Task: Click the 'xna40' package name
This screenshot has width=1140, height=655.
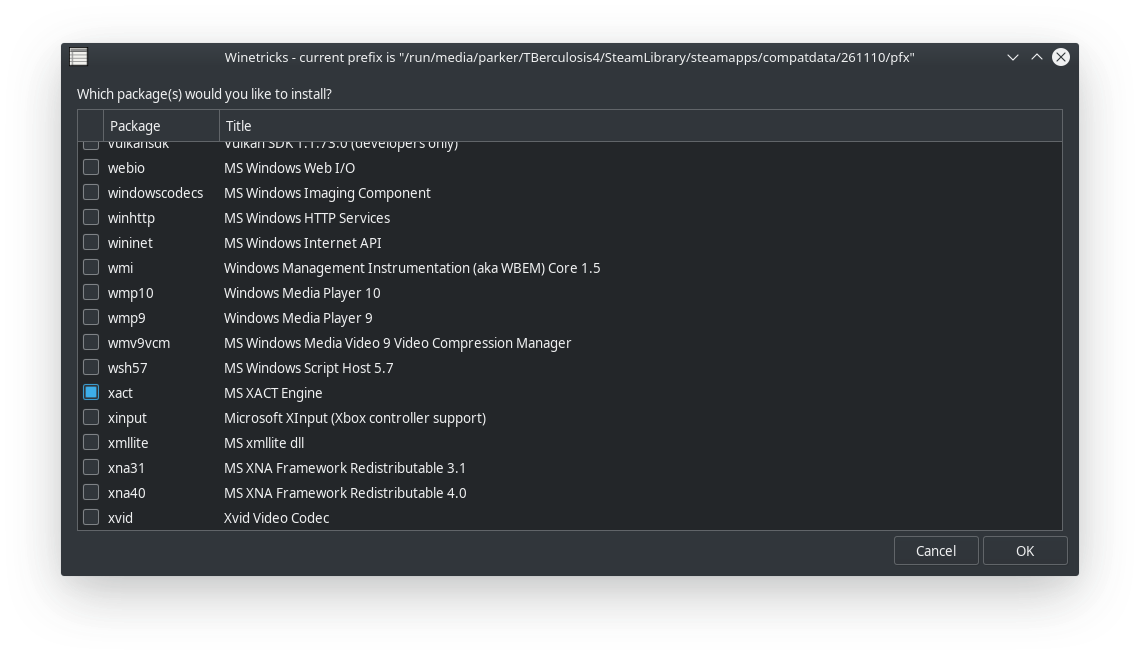Action: click(x=127, y=493)
